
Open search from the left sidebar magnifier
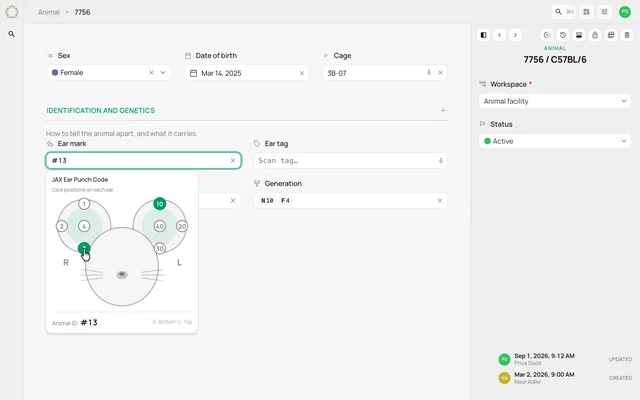[12, 34]
